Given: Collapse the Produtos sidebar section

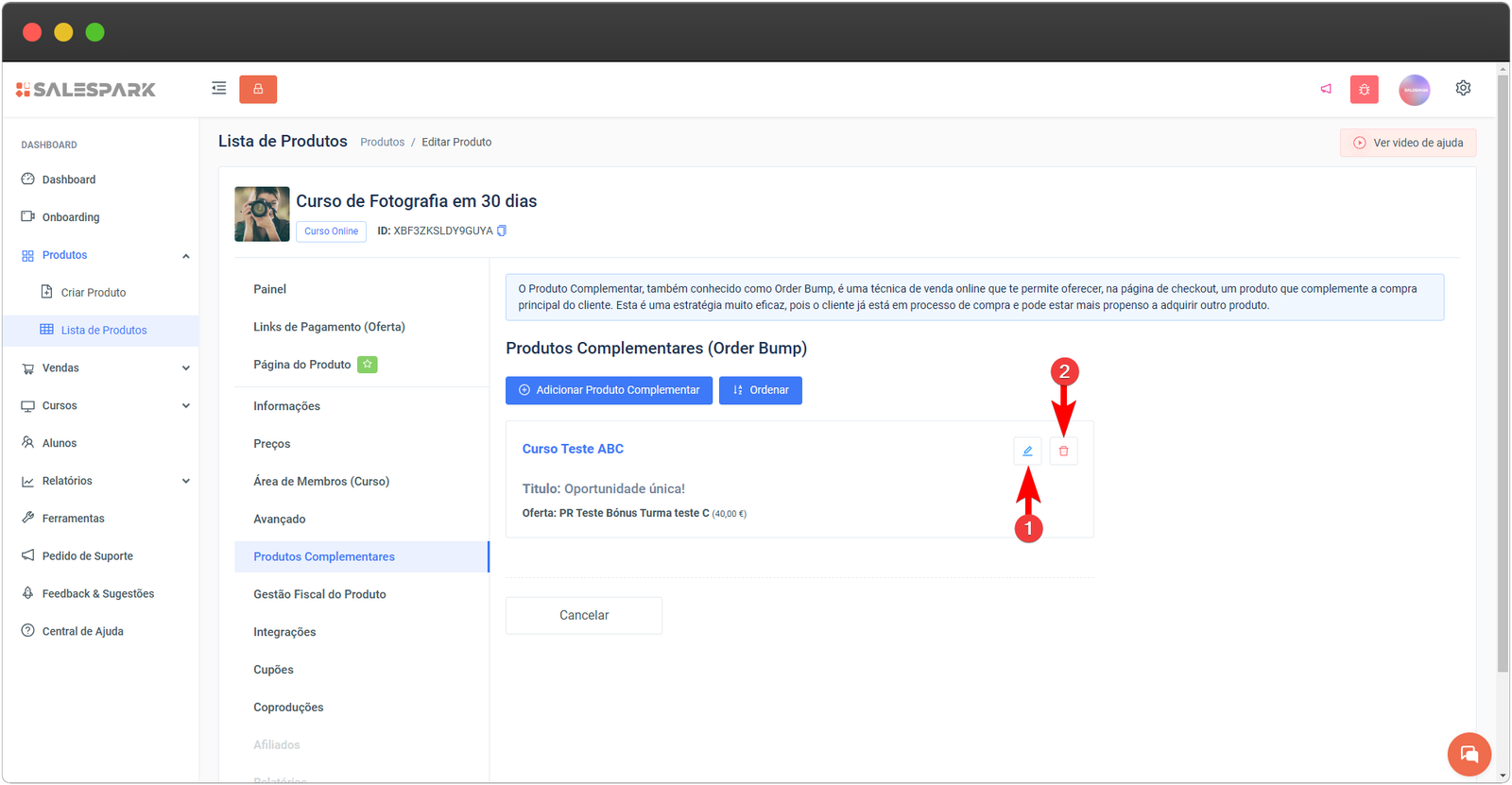Looking at the screenshot, I should point(185,256).
